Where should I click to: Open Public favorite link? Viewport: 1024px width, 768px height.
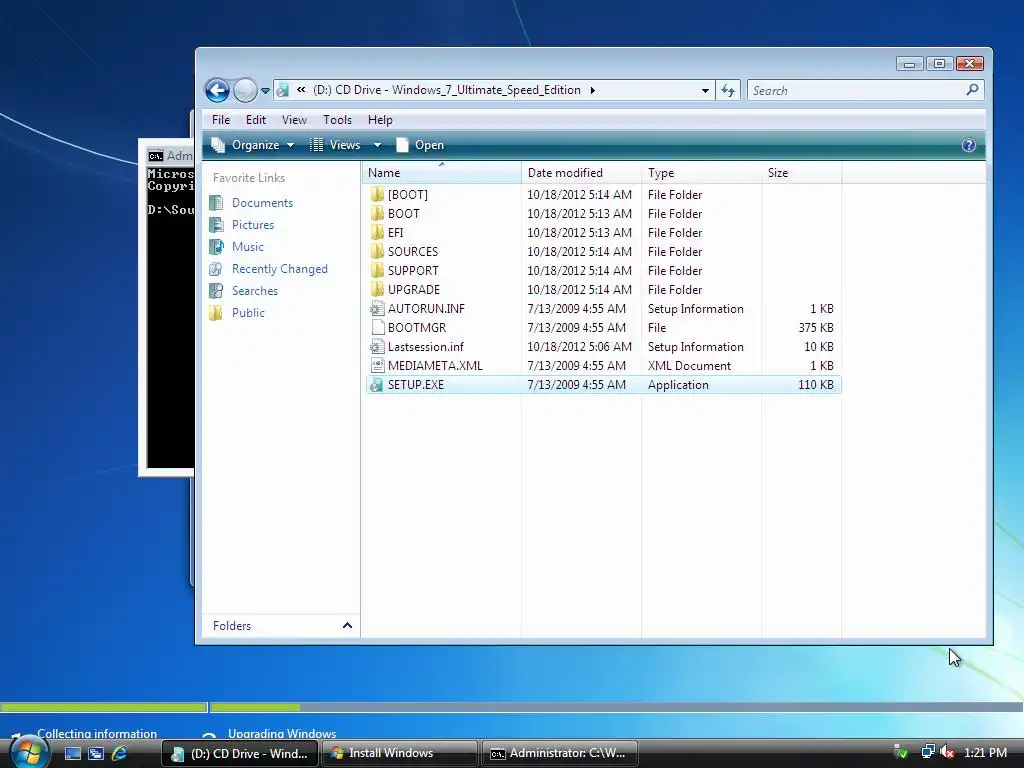click(248, 313)
